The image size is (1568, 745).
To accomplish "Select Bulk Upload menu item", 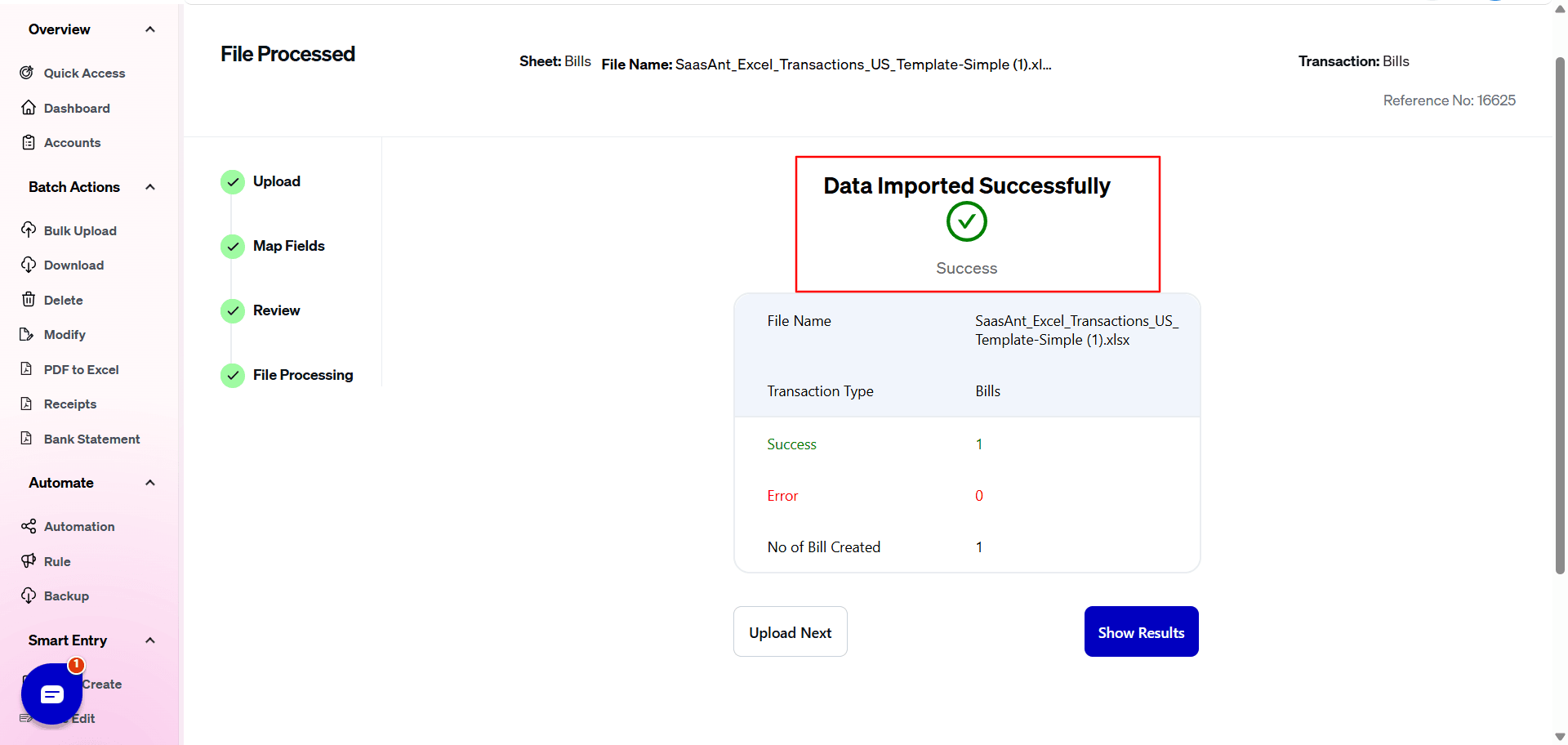I will (x=80, y=230).
